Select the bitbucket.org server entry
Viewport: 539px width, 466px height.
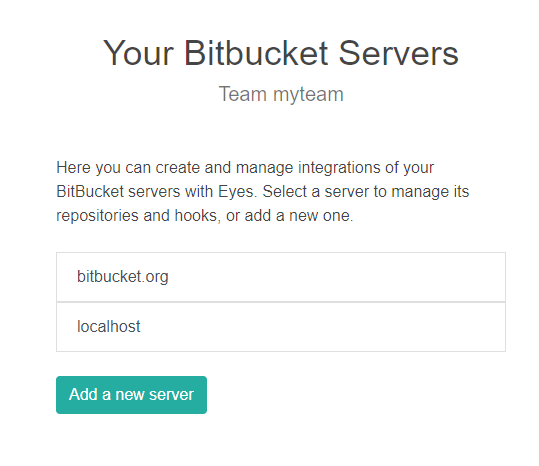point(281,277)
